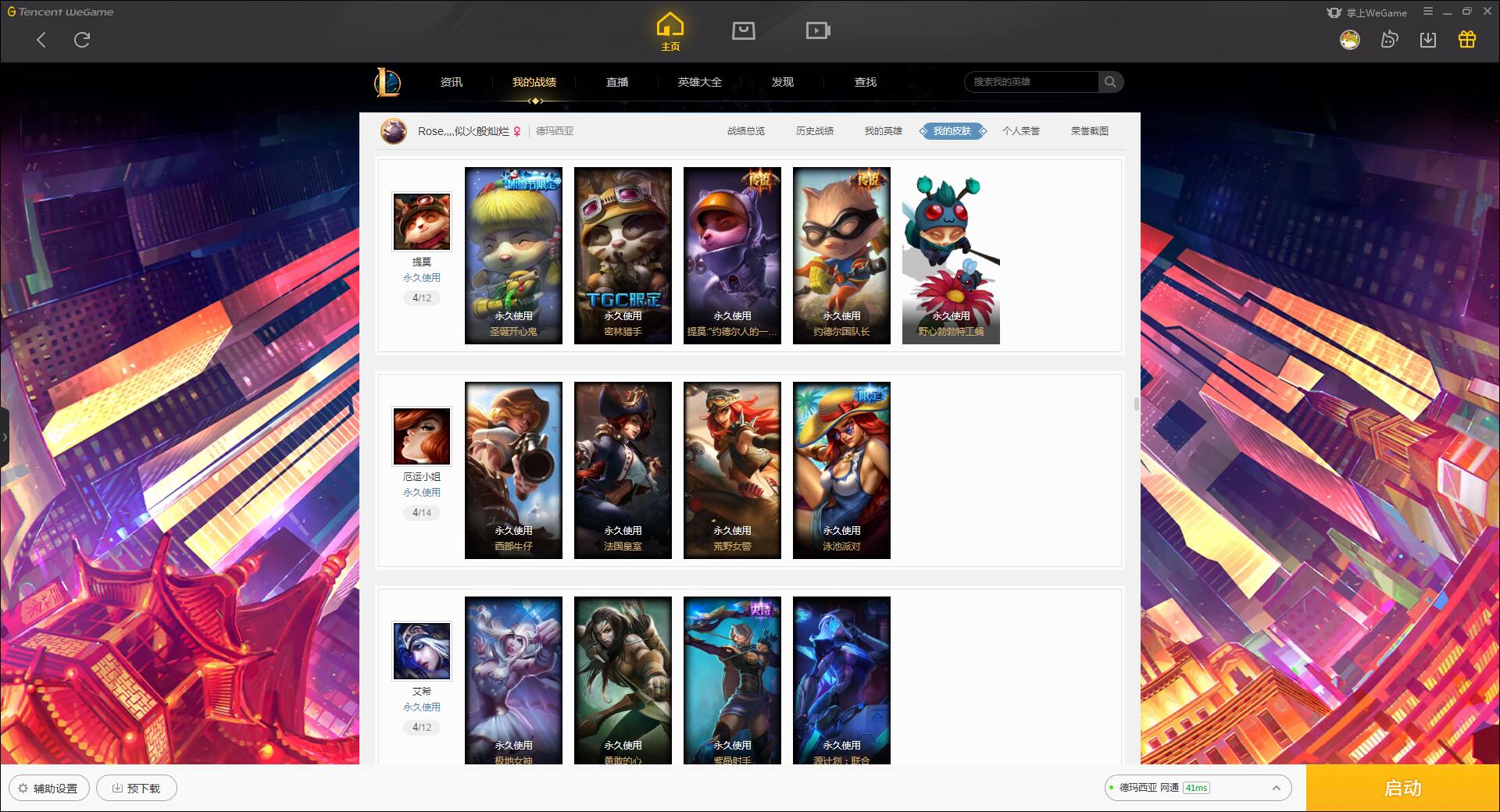Refresh the current page
1500x812 pixels.
coord(82,40)
